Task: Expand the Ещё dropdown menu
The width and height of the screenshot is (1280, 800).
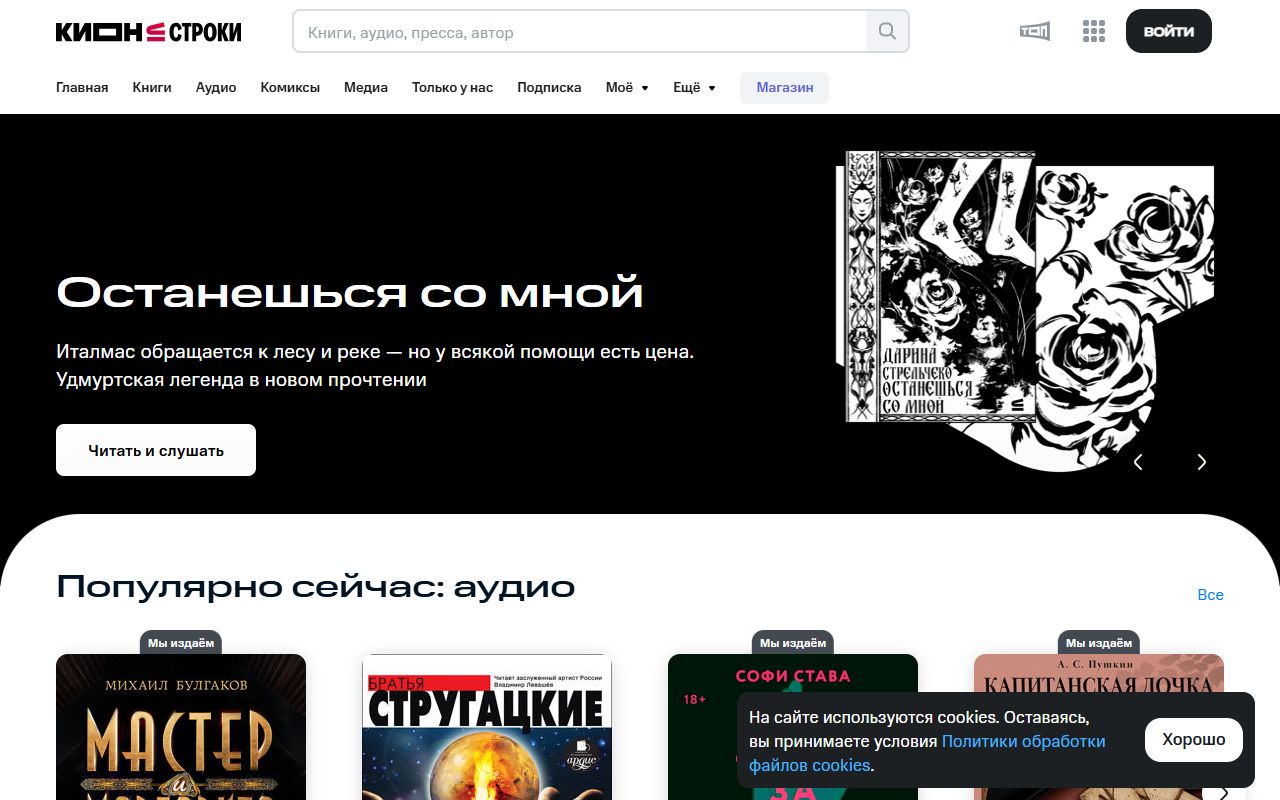Action: [694, 87]
